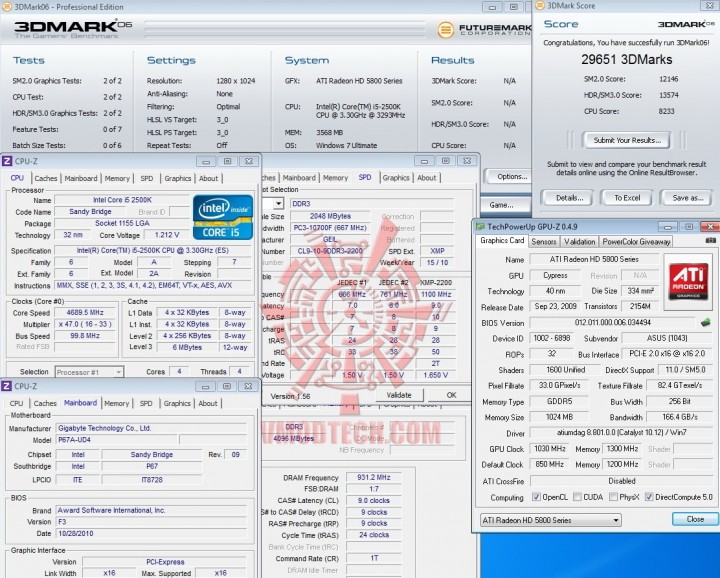
Task: Click the Driver atiumdag Catalyst 10.12 field
Action: pyautogui.click(x=621, y=432)
